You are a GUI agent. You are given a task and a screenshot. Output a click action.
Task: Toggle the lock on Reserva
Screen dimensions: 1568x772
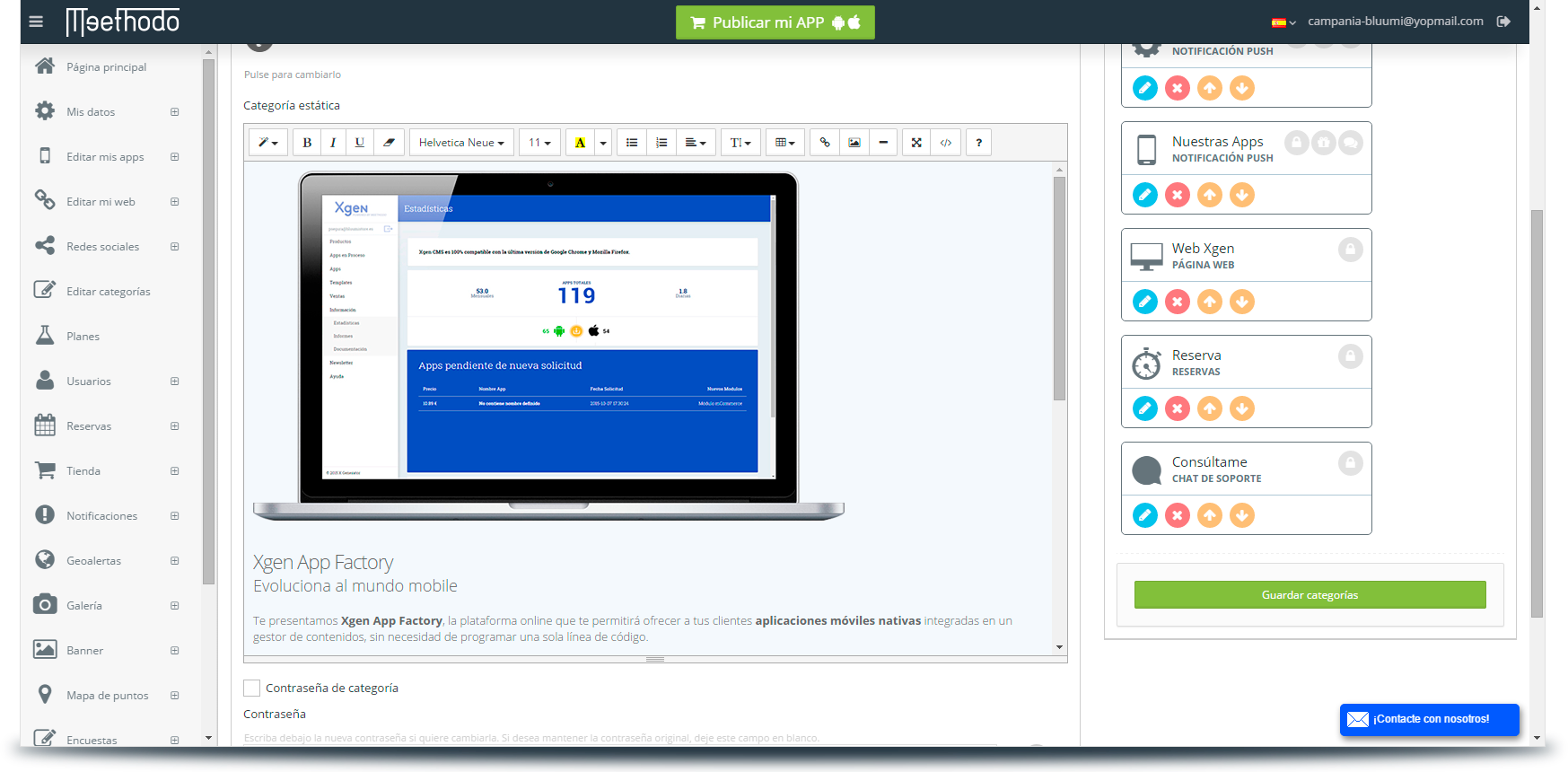[x=1351, y=356]
